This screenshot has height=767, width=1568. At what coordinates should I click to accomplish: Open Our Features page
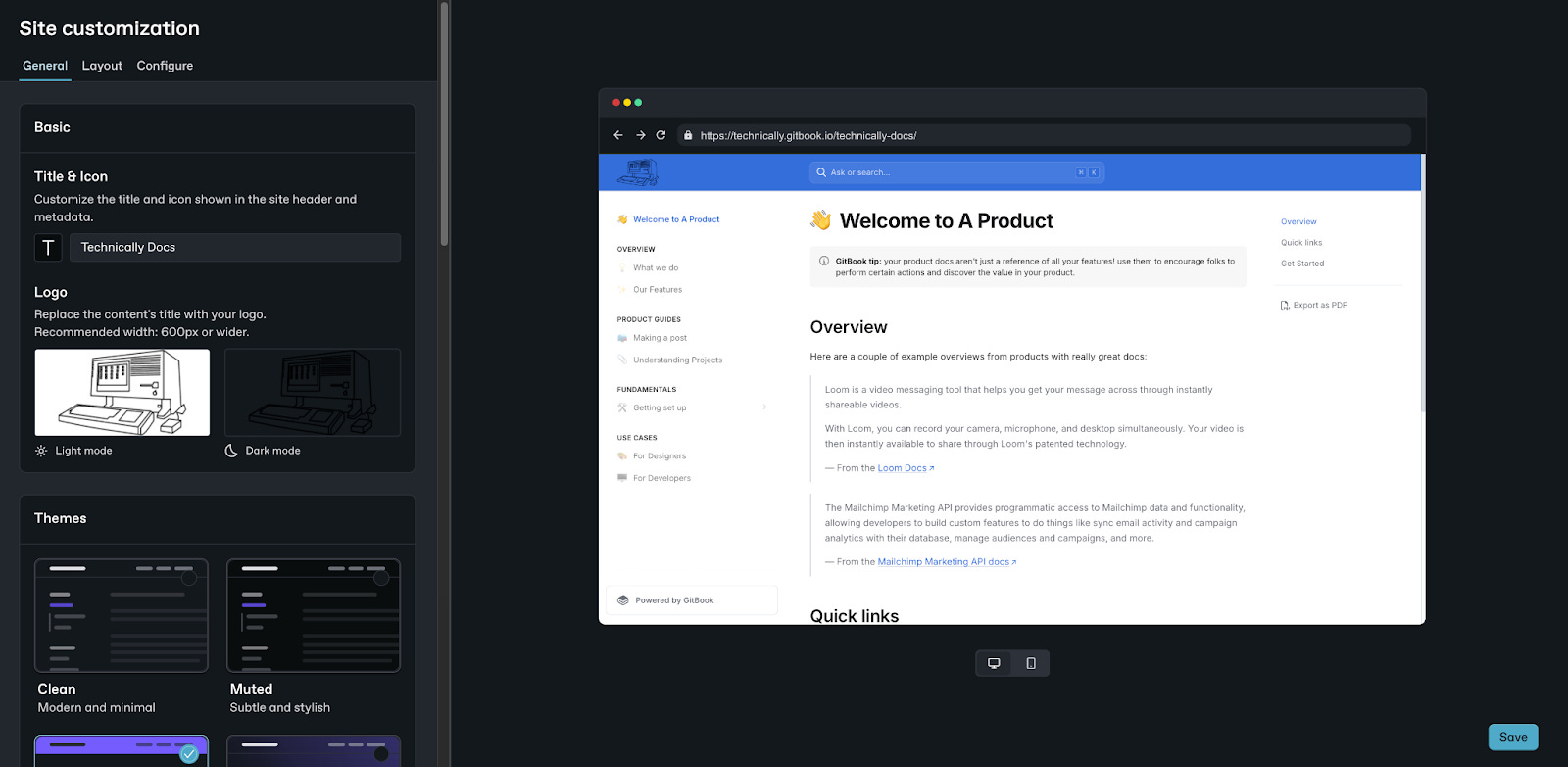658,290
